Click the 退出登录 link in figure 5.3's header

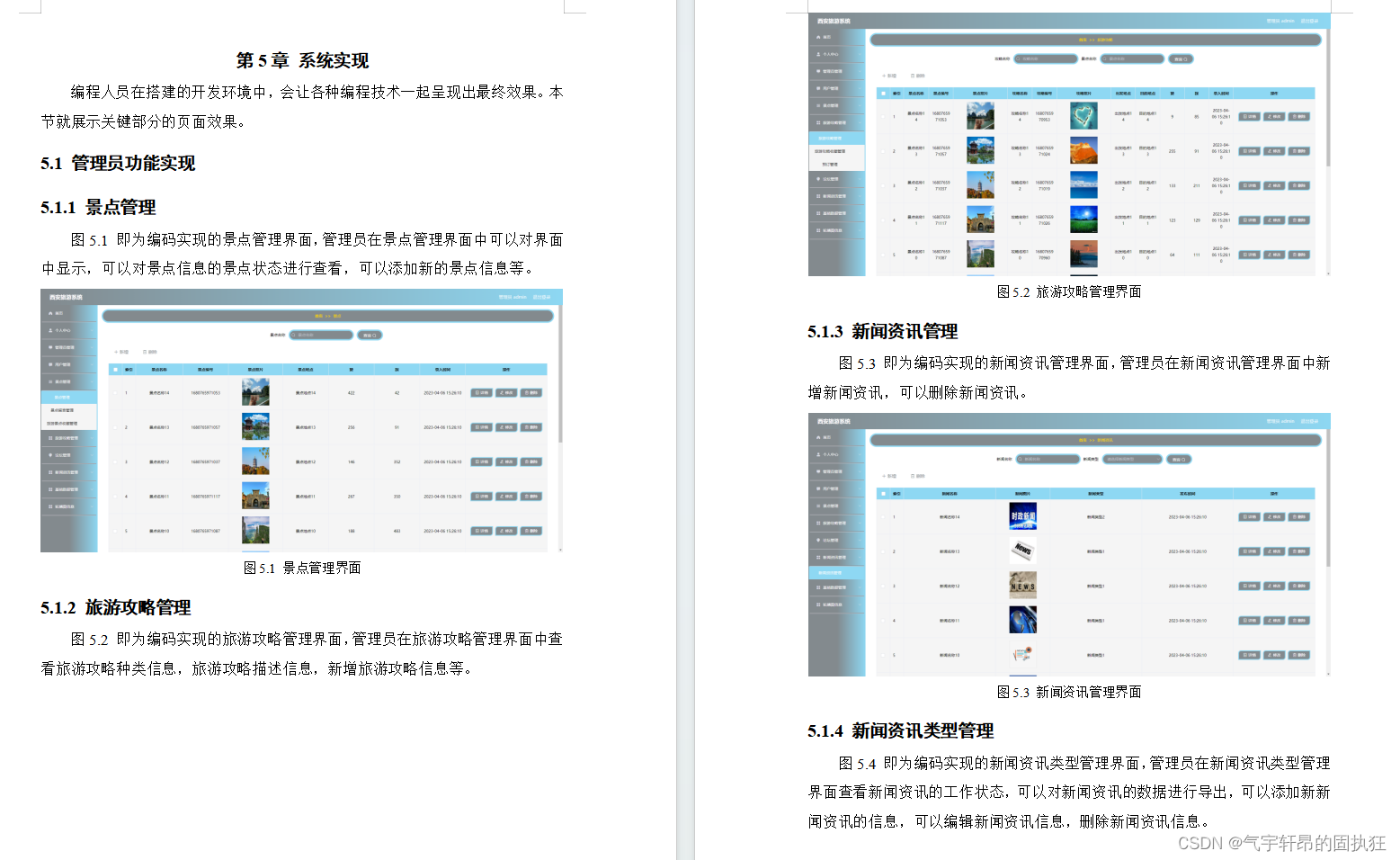coord(1309,421)
